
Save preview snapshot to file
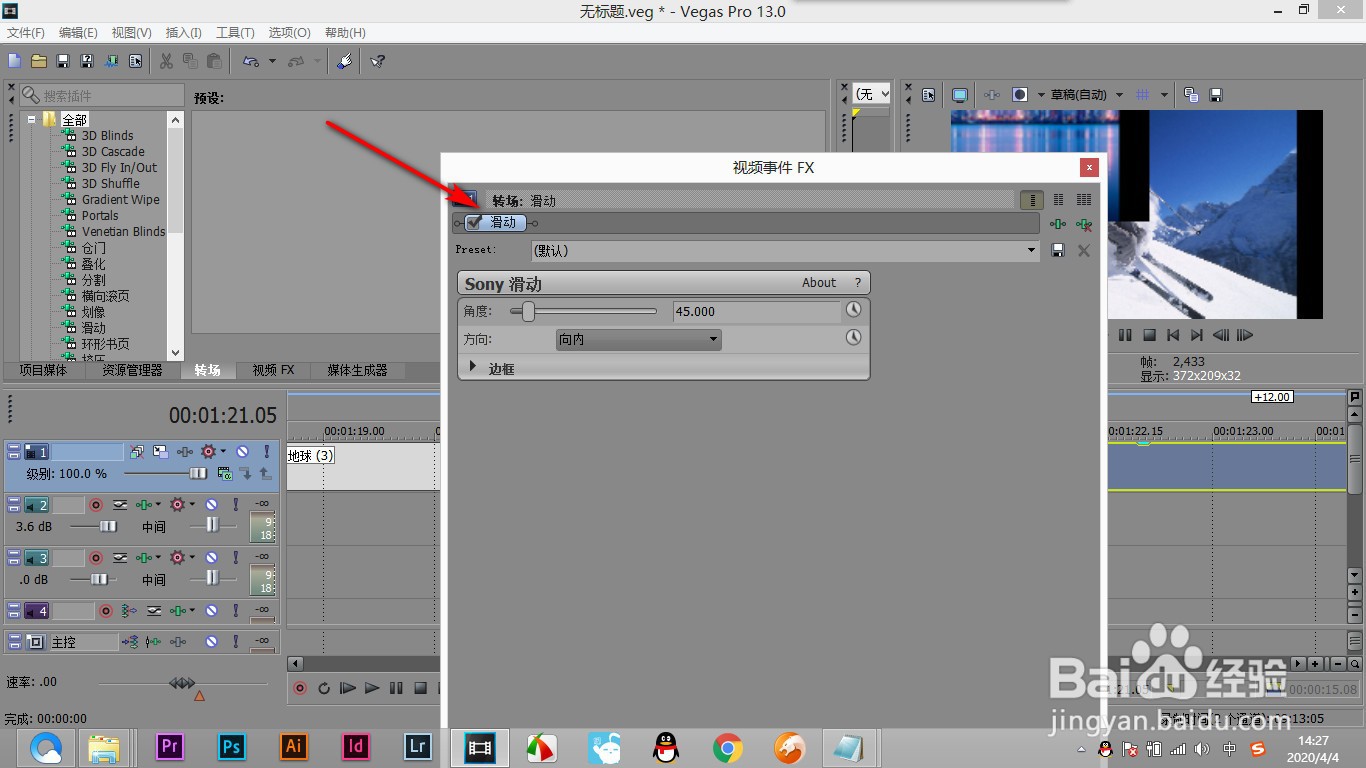click(1216, 95)
